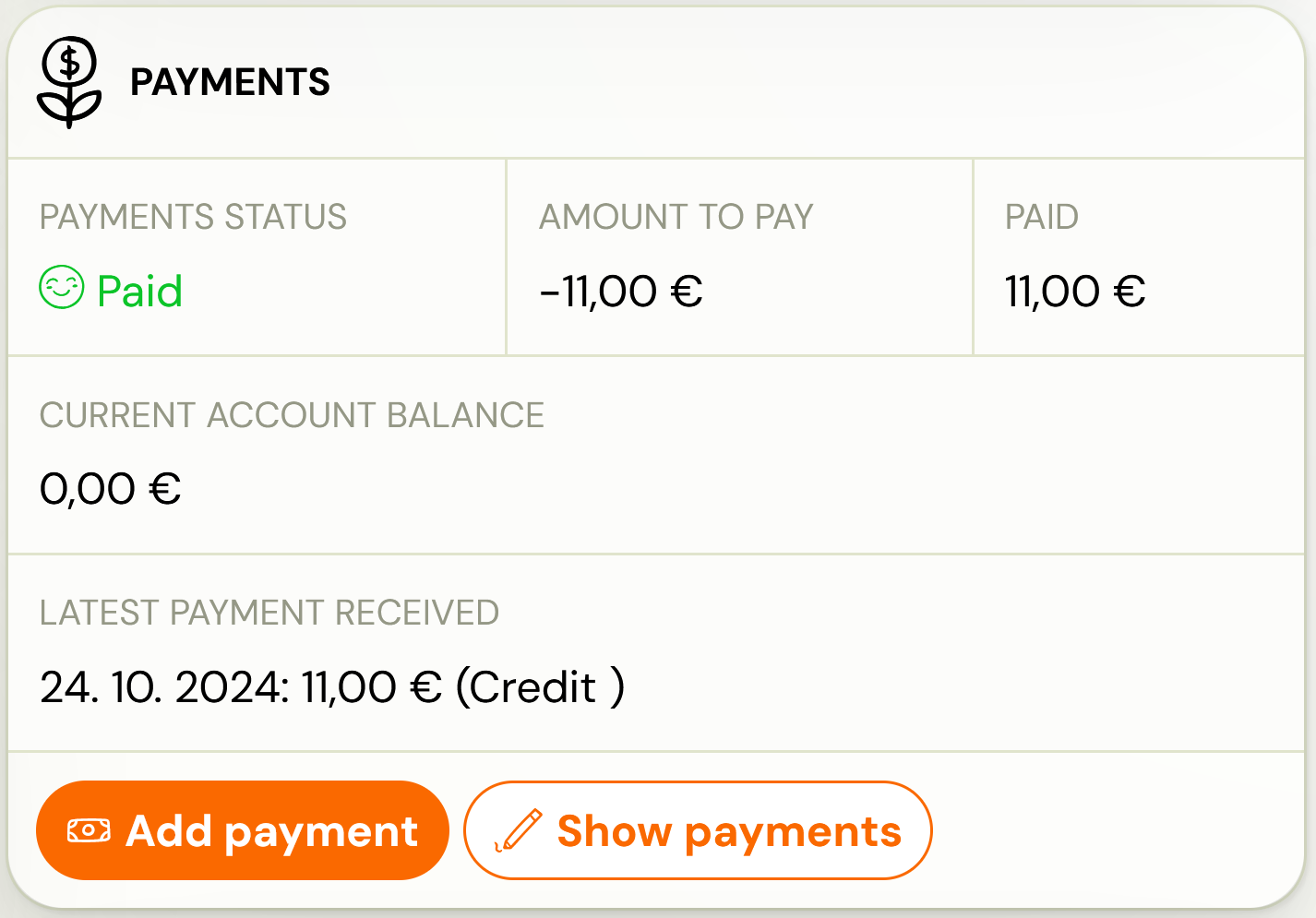The height and width of the screenshot is (918, 1316).
Task: Click the green smiley status icon
Action: point(62,288)
